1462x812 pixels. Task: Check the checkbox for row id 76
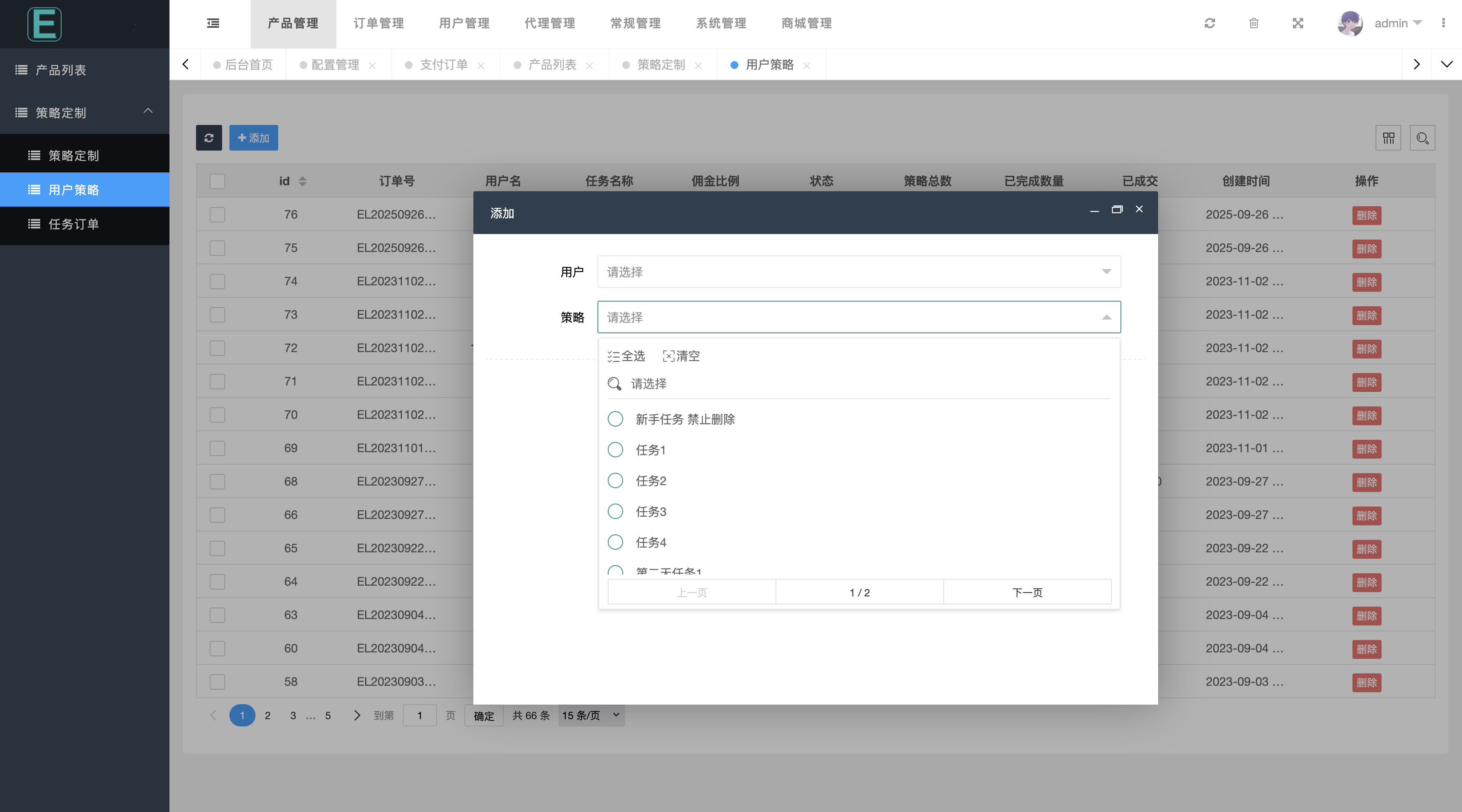point(217,214)
